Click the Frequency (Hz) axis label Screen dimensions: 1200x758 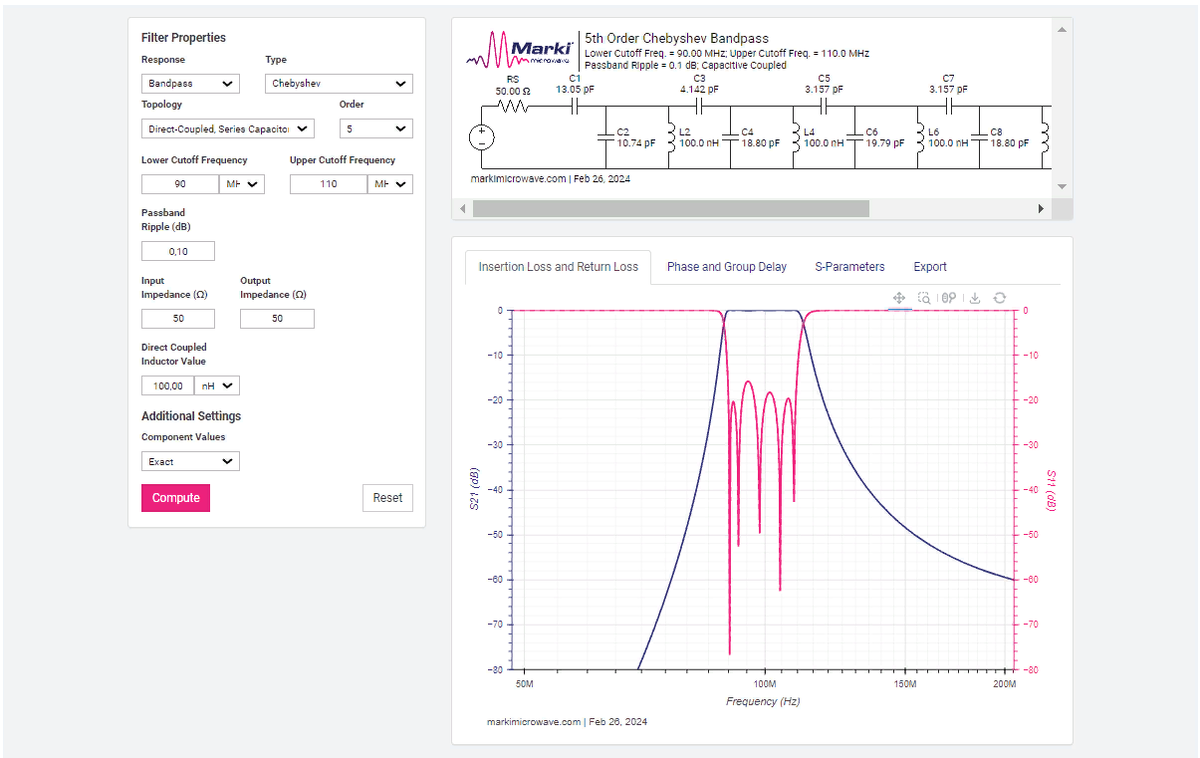pyautogui.click(x=763, y=701)
